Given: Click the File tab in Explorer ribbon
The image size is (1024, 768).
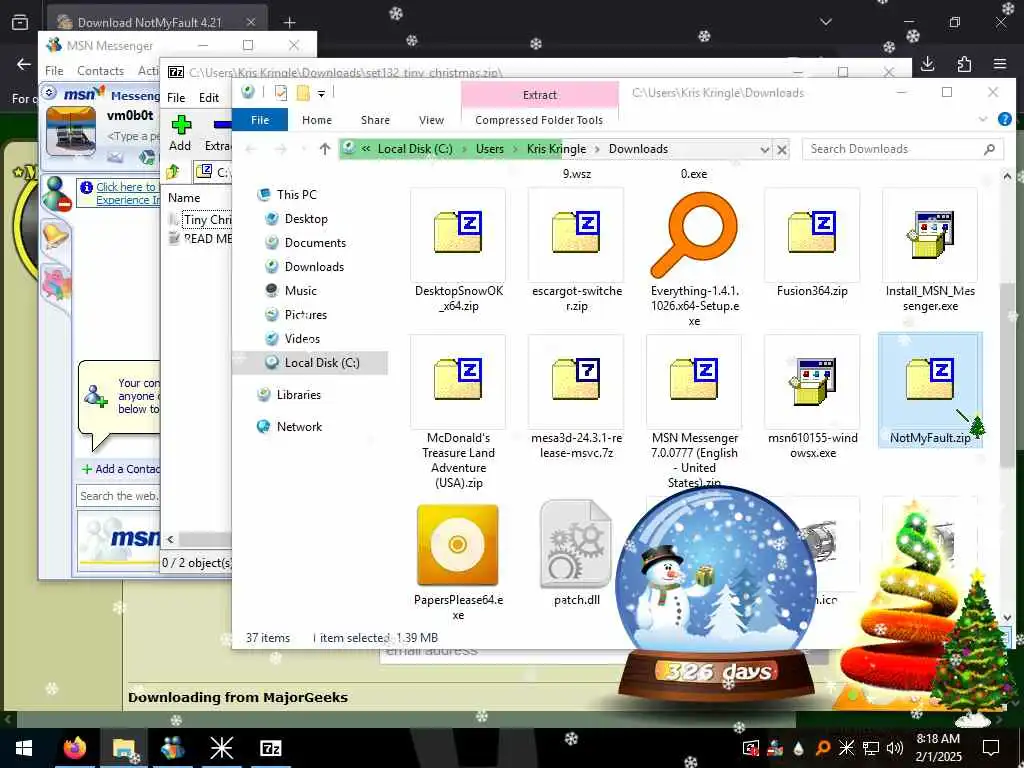Looking at the screenshot, I should coord(260,120).
